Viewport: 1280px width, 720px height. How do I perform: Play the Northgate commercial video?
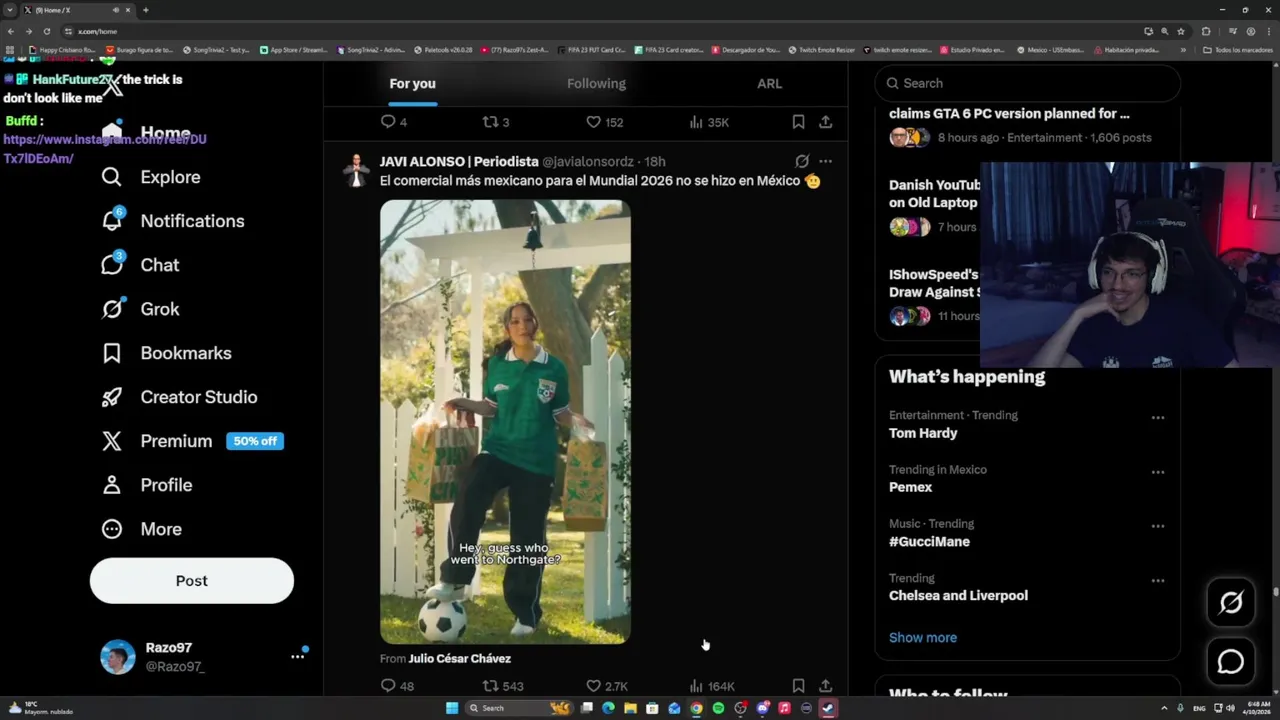505,422
